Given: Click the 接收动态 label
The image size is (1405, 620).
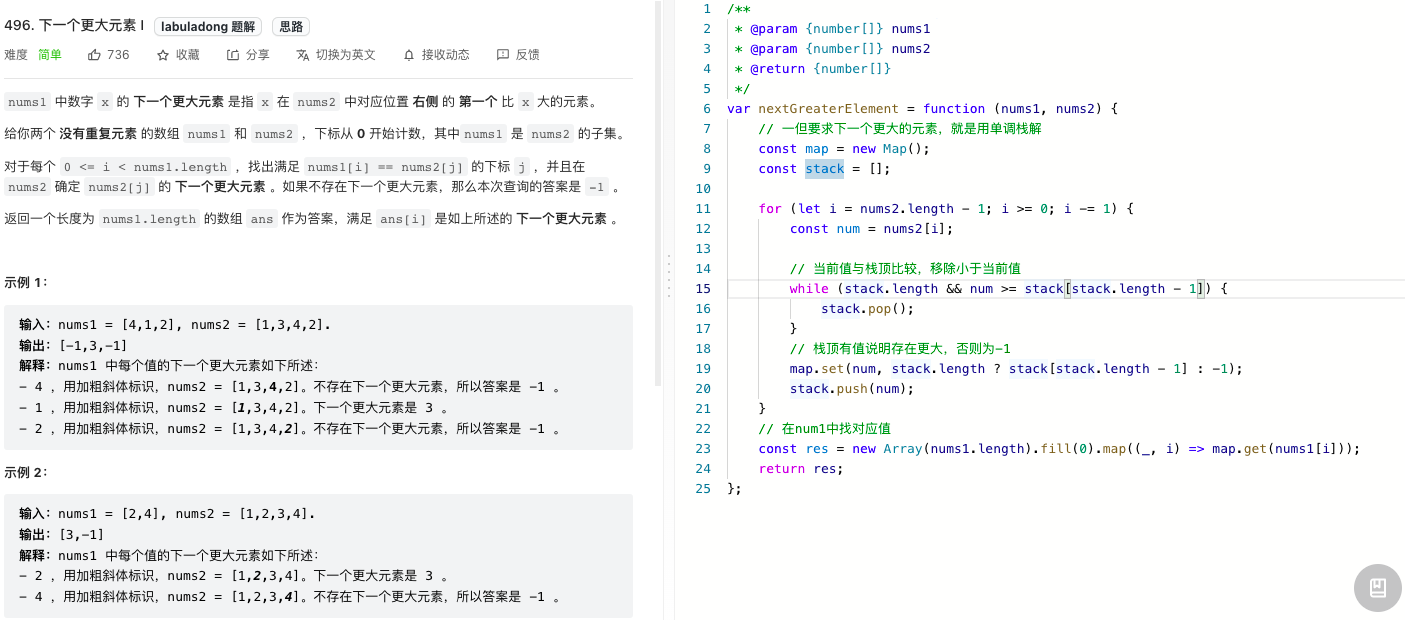Looking at the screenshot, I should click(446, 55).
